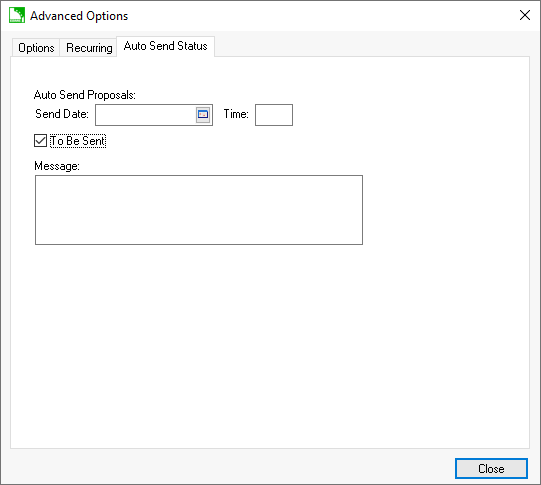The height and width of the screenshot is (485, 541).
Task: Toggle the To Be Sent checkbox
Action: pos(40,141)
